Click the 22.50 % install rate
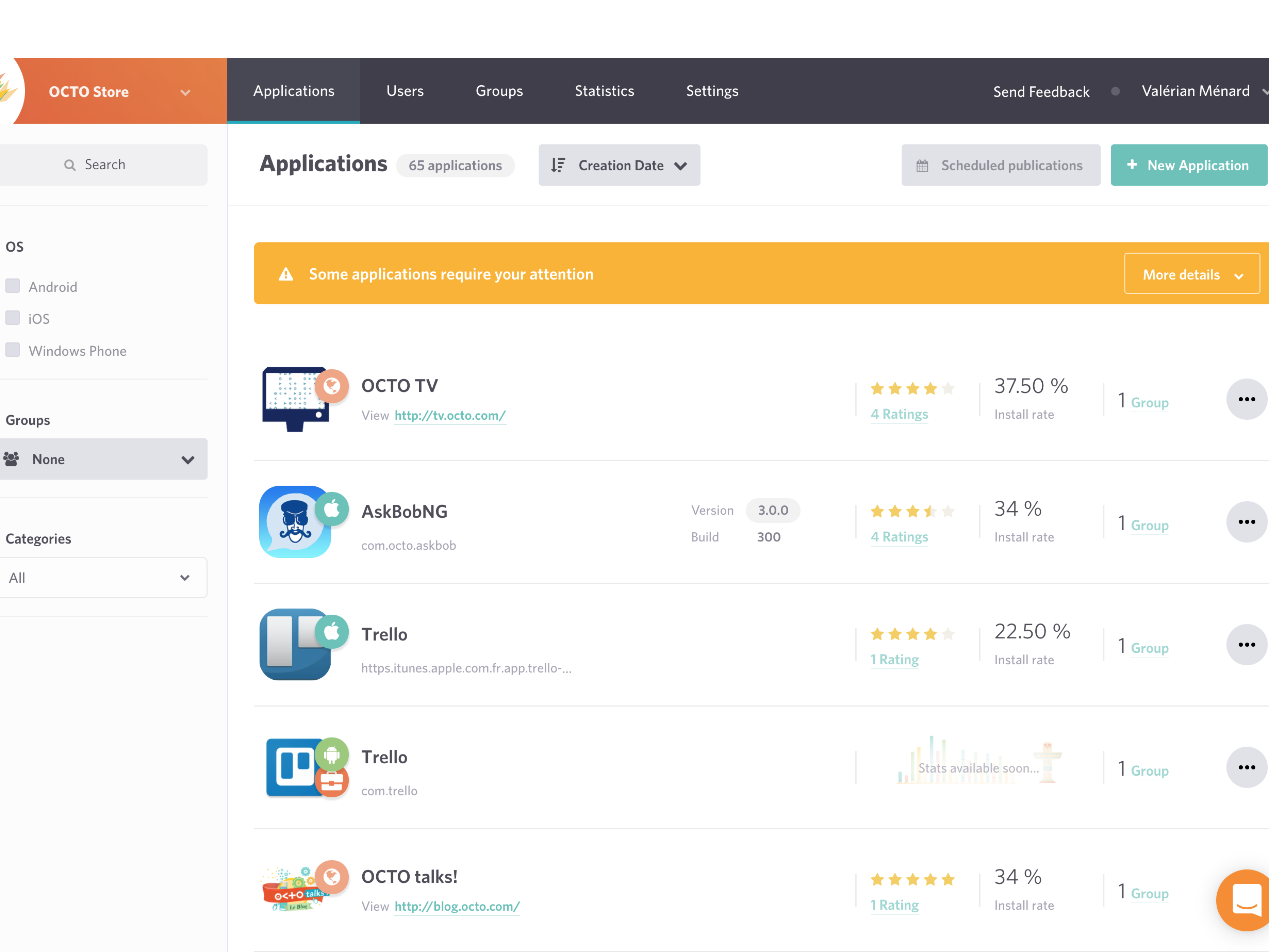 (x=1032, y=632)
